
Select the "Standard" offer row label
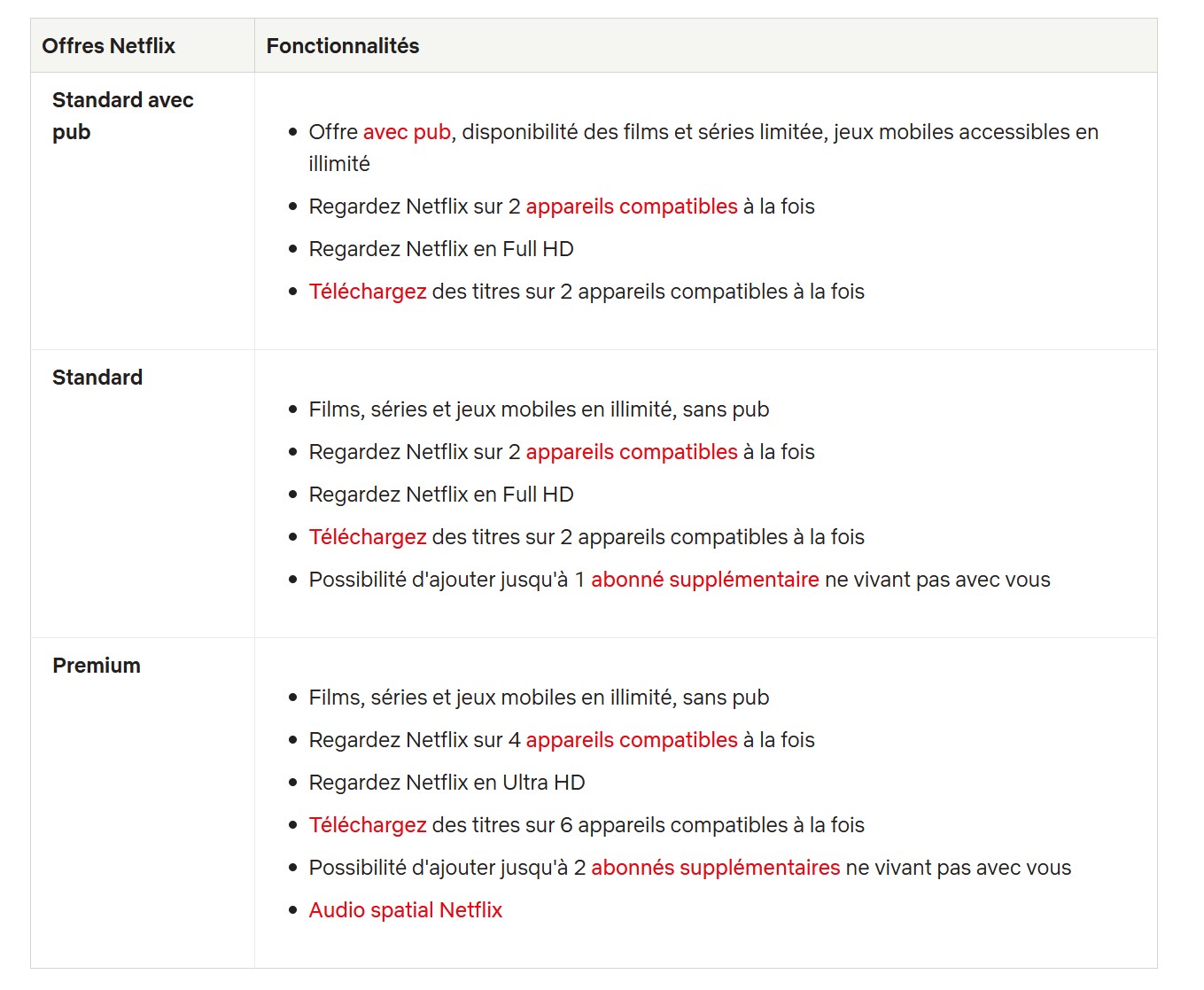97,378
